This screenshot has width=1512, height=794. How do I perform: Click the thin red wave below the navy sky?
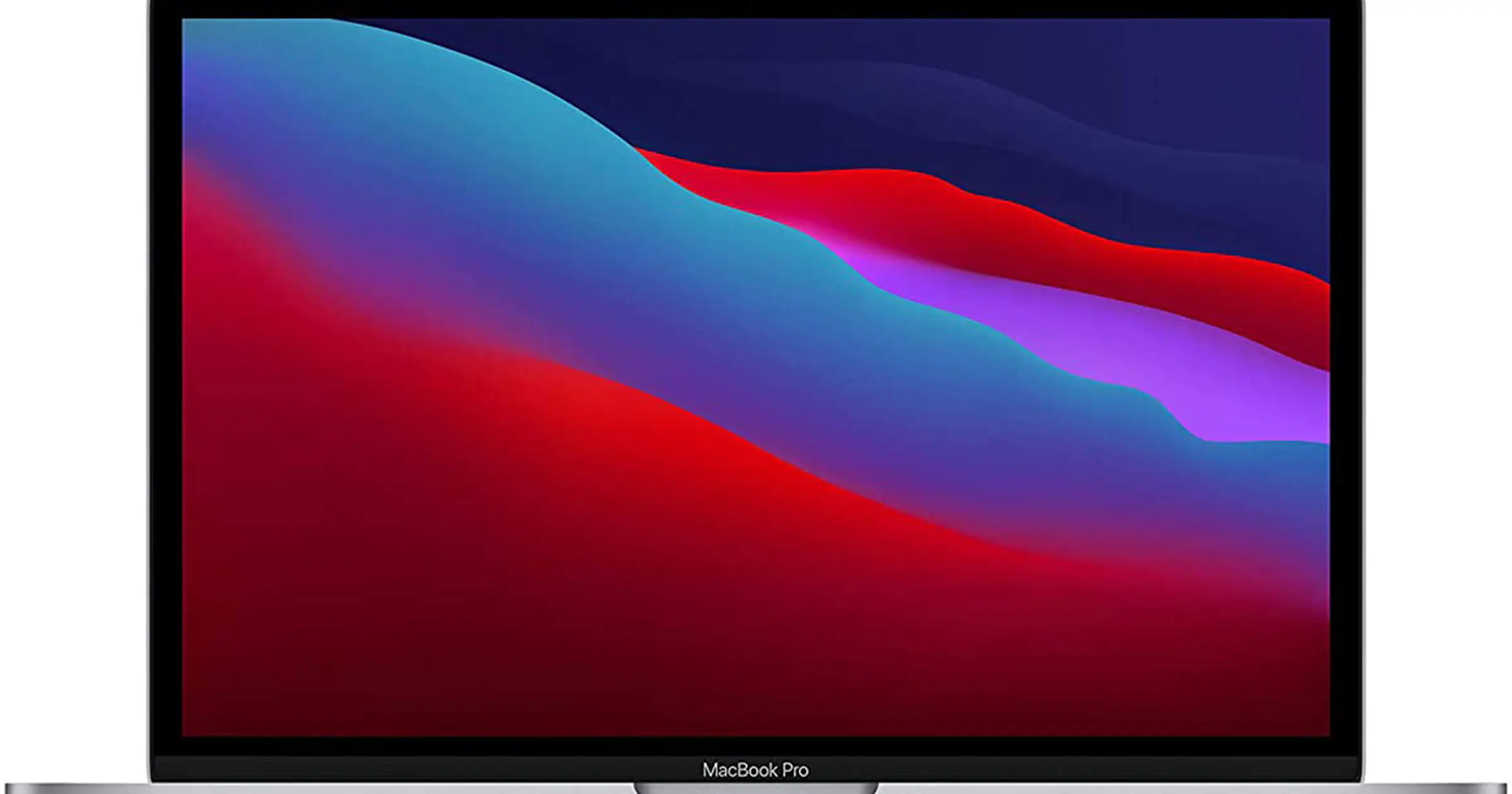1008,233
